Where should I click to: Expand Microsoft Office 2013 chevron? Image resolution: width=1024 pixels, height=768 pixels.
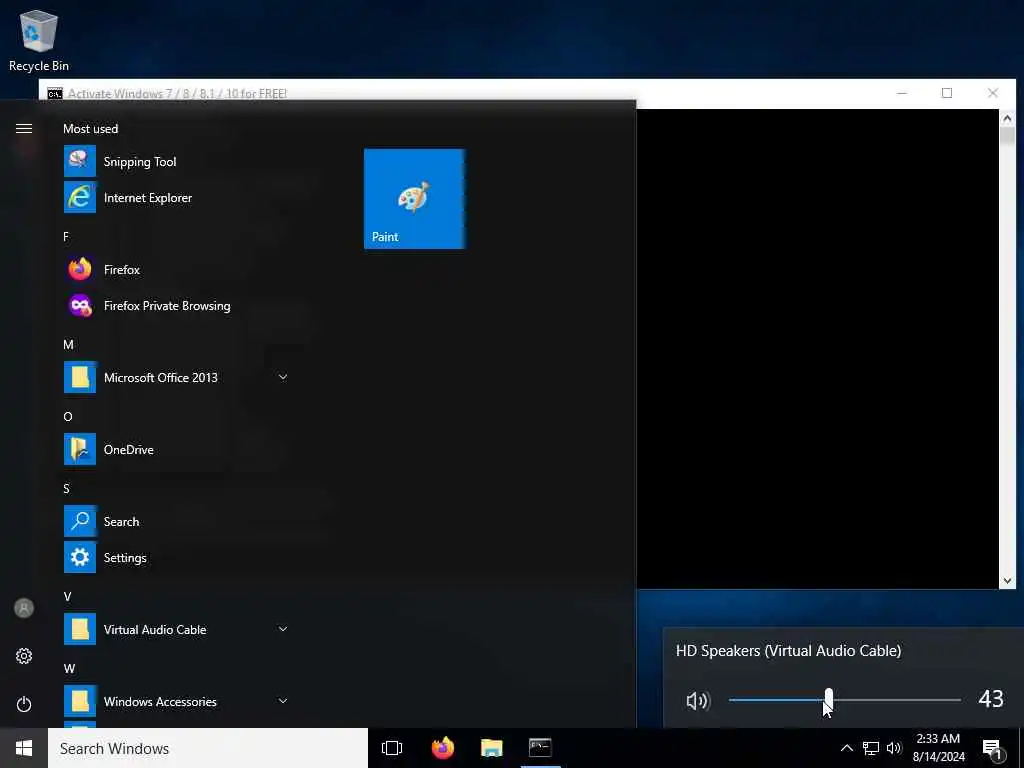283,377
